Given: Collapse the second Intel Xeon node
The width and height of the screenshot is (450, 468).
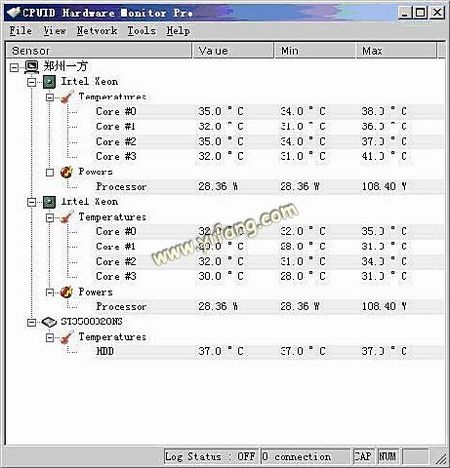Looking at the screenshot, I should (32, 202).
